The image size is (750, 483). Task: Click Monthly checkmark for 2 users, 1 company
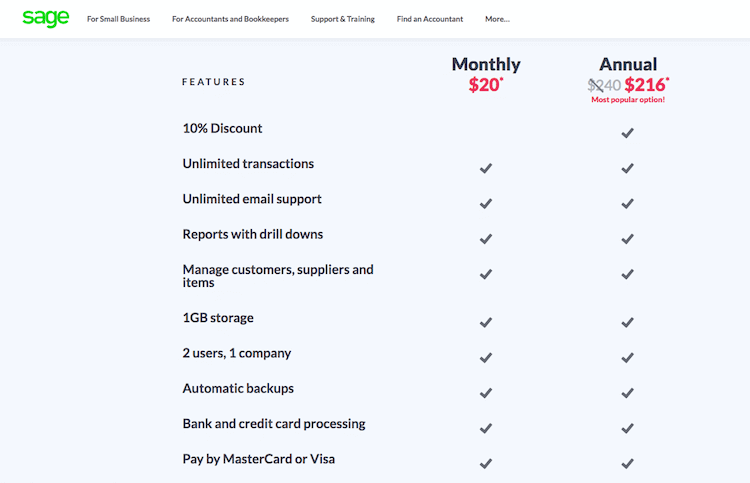[x=486, y=357]
